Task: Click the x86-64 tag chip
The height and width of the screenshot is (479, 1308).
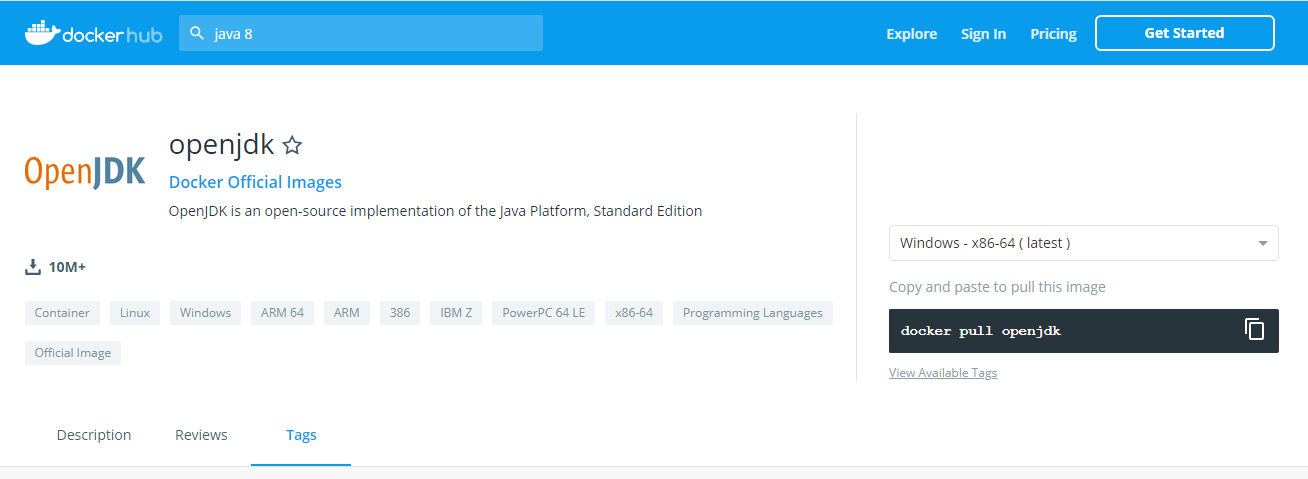Action: point(634,313)
